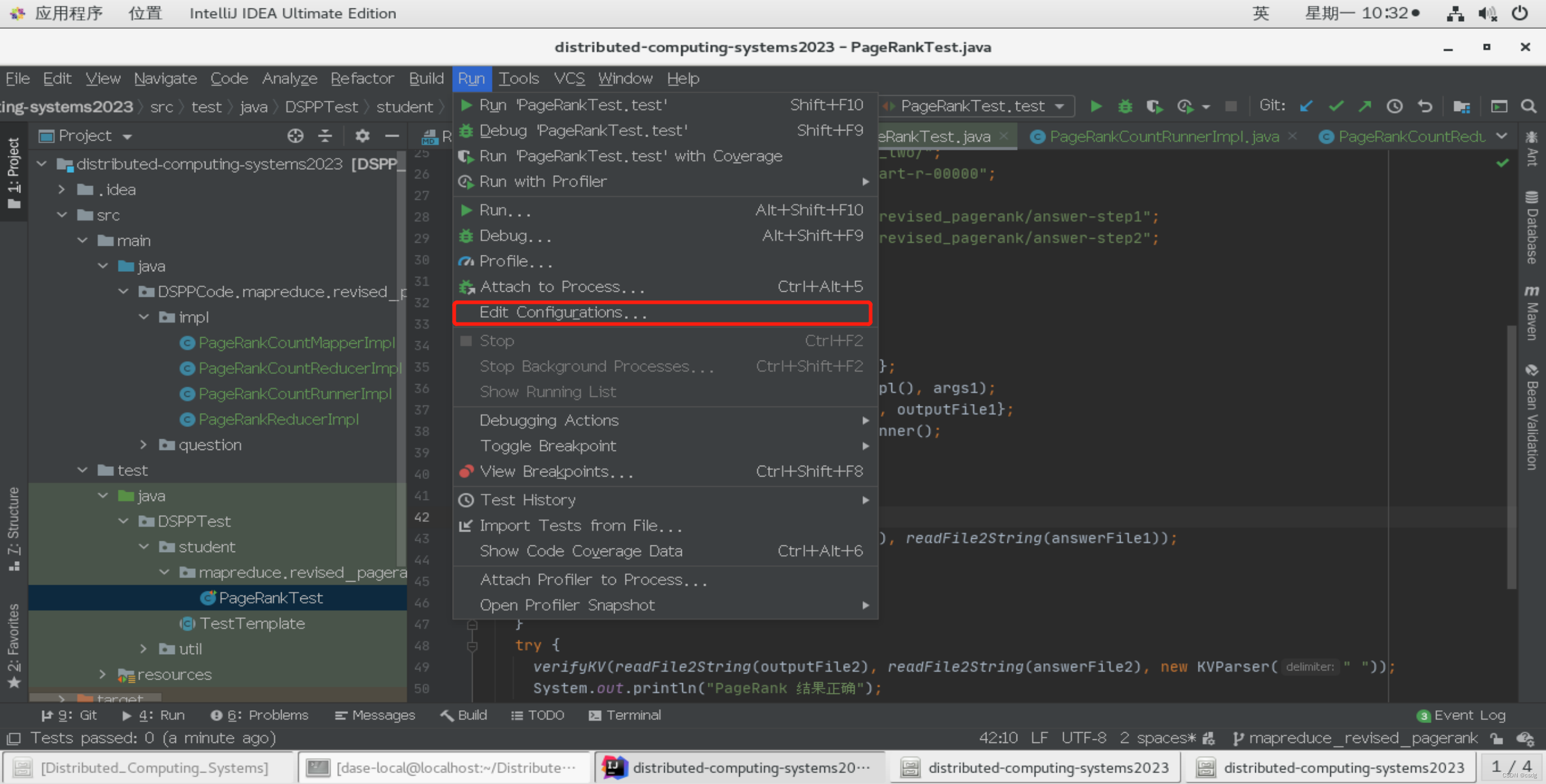
Task: Click Git commit checkmark icon
Action: [1336, 106]
